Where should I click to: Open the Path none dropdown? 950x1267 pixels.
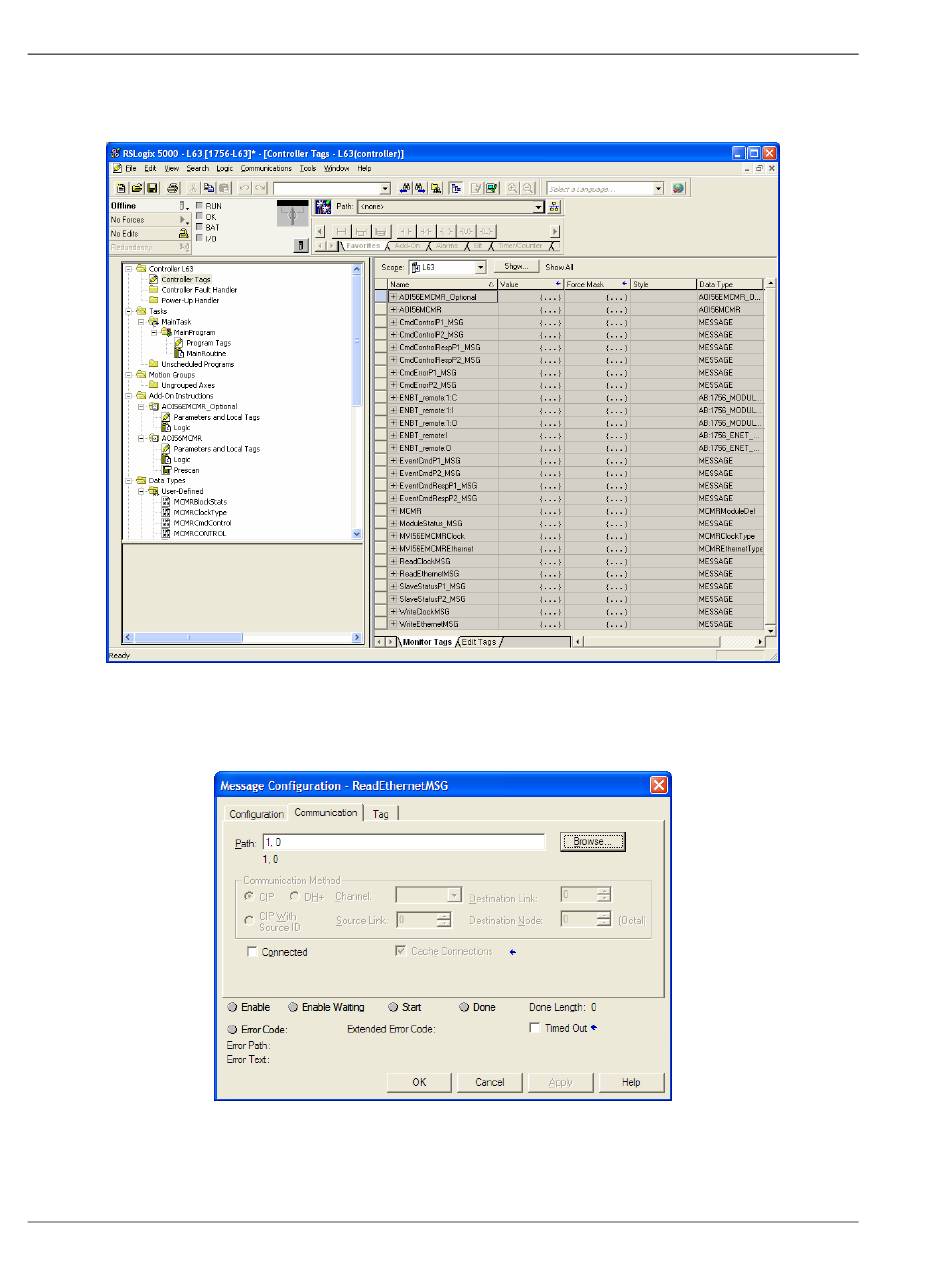click(x=539, y=207)
